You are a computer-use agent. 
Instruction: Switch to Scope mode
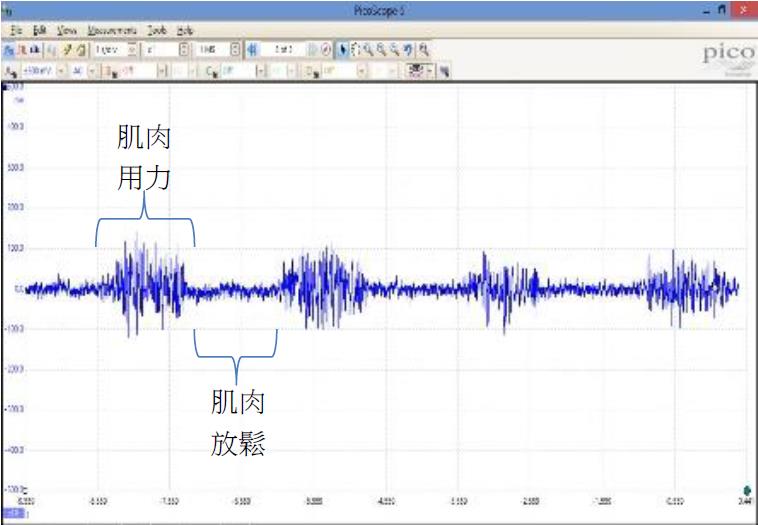point(8,50)
